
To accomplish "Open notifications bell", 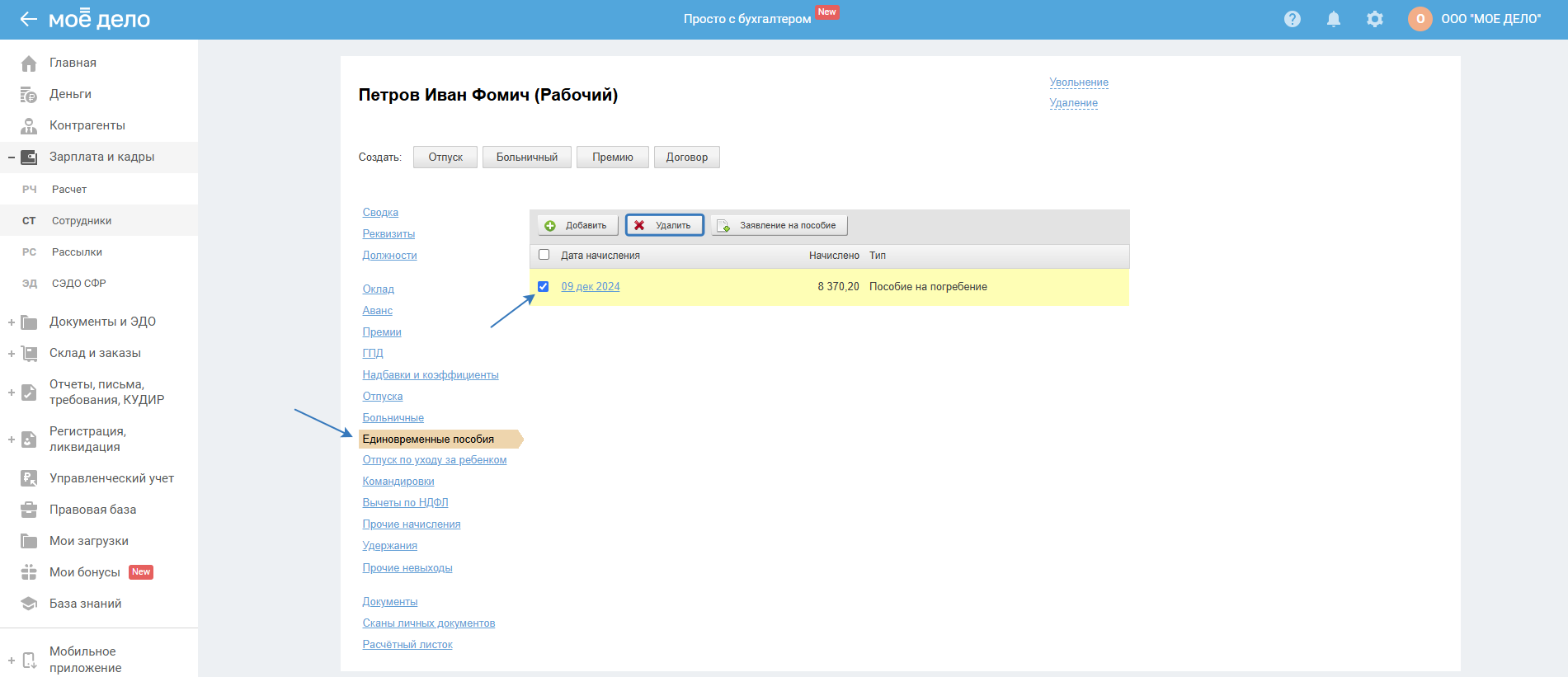I will coord(1334,19).
